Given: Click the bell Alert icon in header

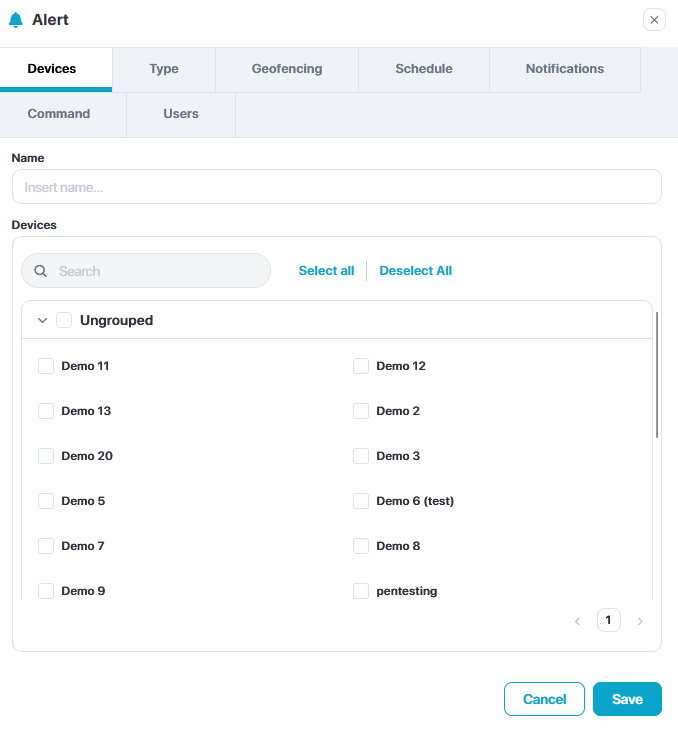Looking at the screenshot, I should click(x=15, y=20).
